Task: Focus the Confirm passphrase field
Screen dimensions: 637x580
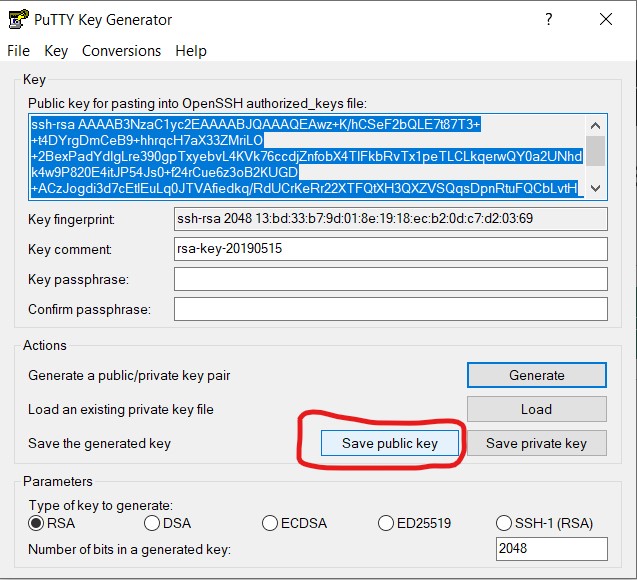Action: click(x=391, y=309)
